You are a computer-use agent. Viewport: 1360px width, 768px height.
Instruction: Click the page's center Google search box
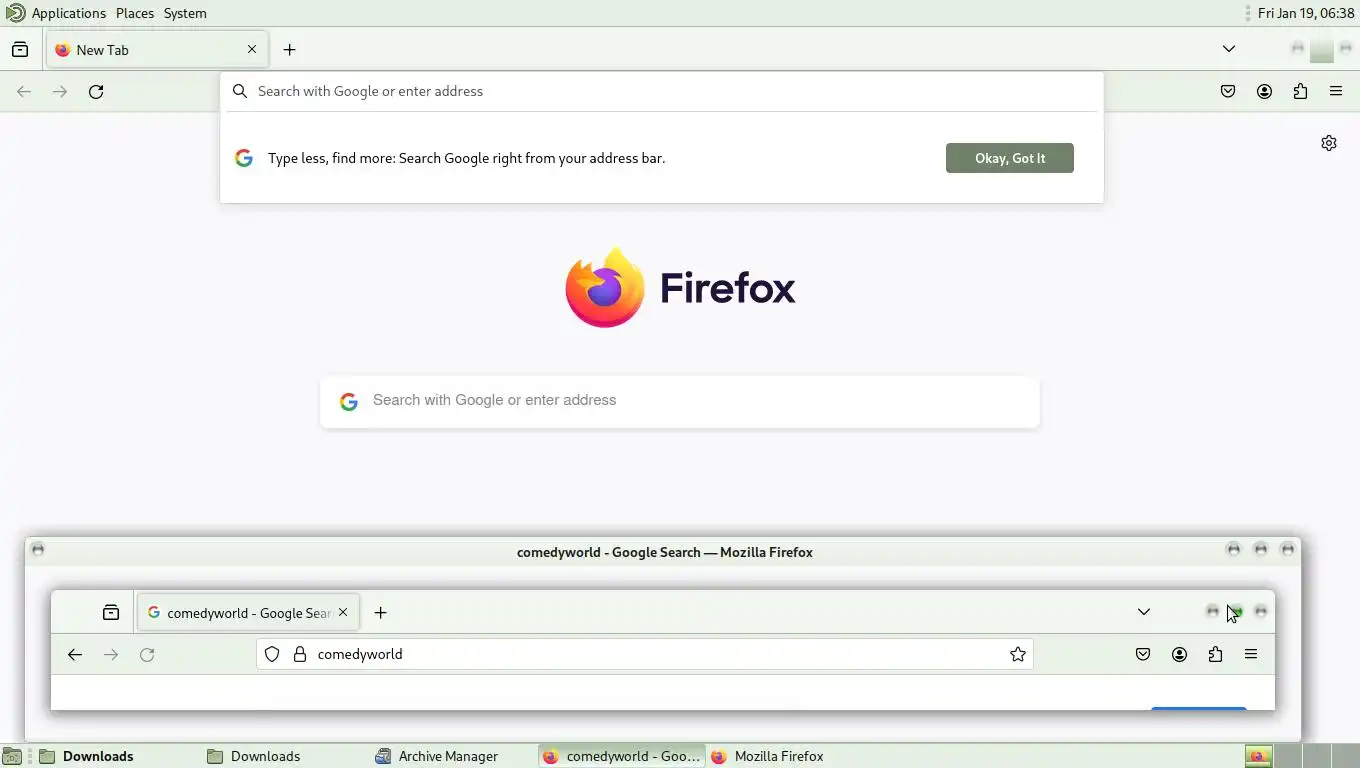click(x=680, y=401)
